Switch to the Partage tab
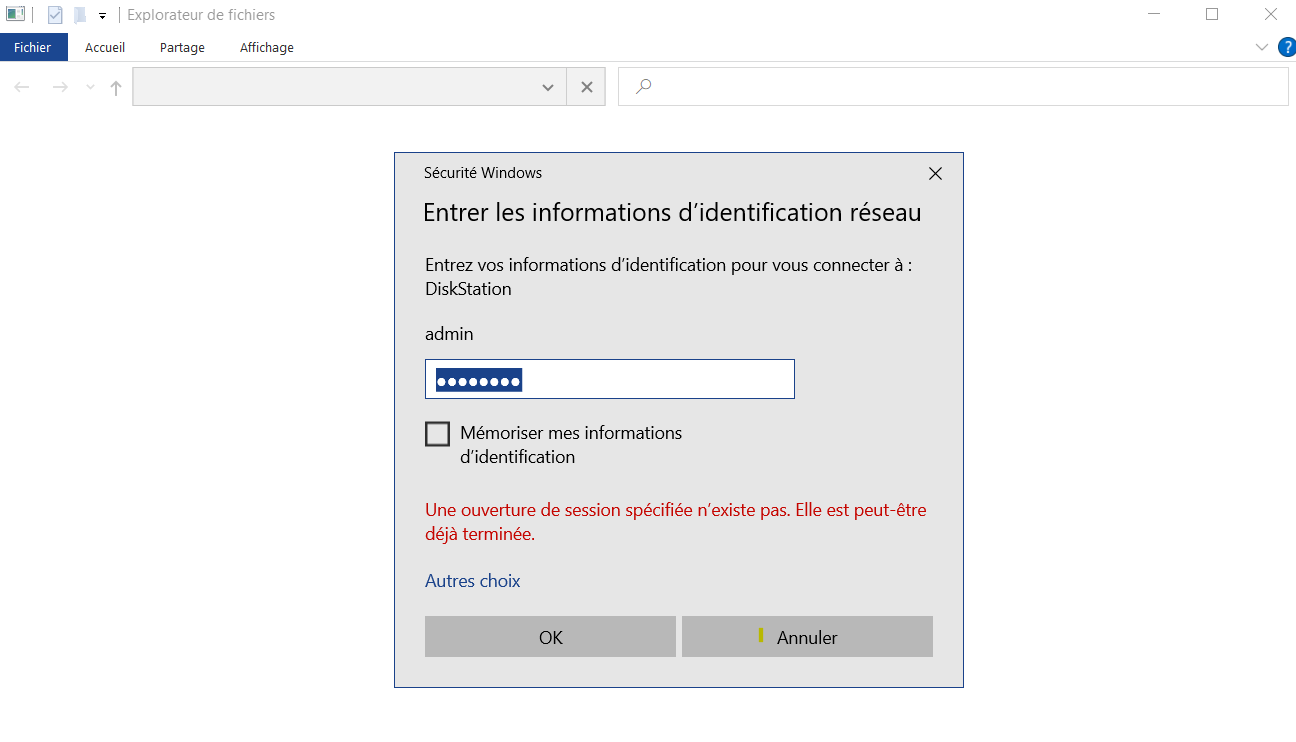 click(x=182, y=47)
